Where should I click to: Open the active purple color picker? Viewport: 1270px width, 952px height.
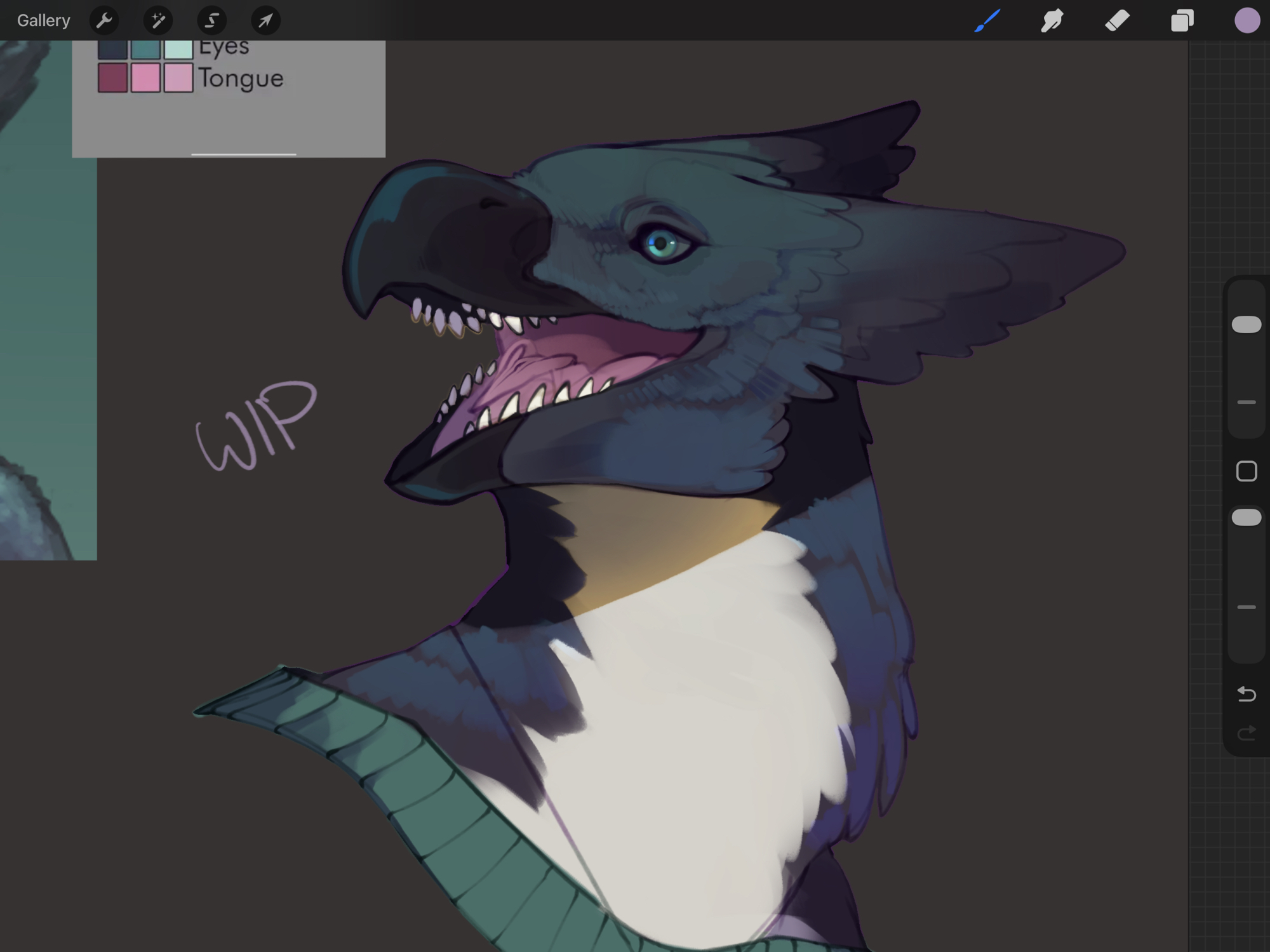(1247, 20)
